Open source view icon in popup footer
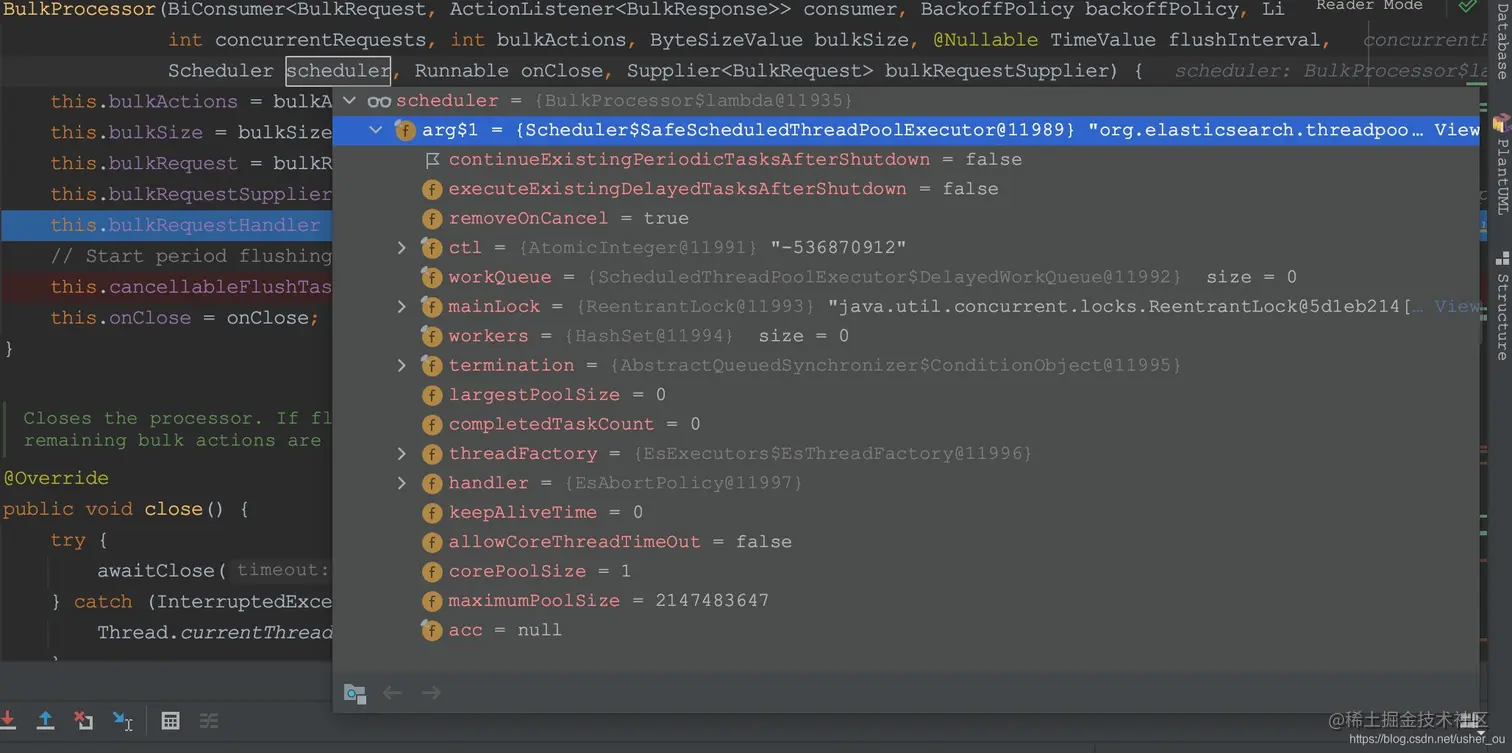 pos(354,693)
